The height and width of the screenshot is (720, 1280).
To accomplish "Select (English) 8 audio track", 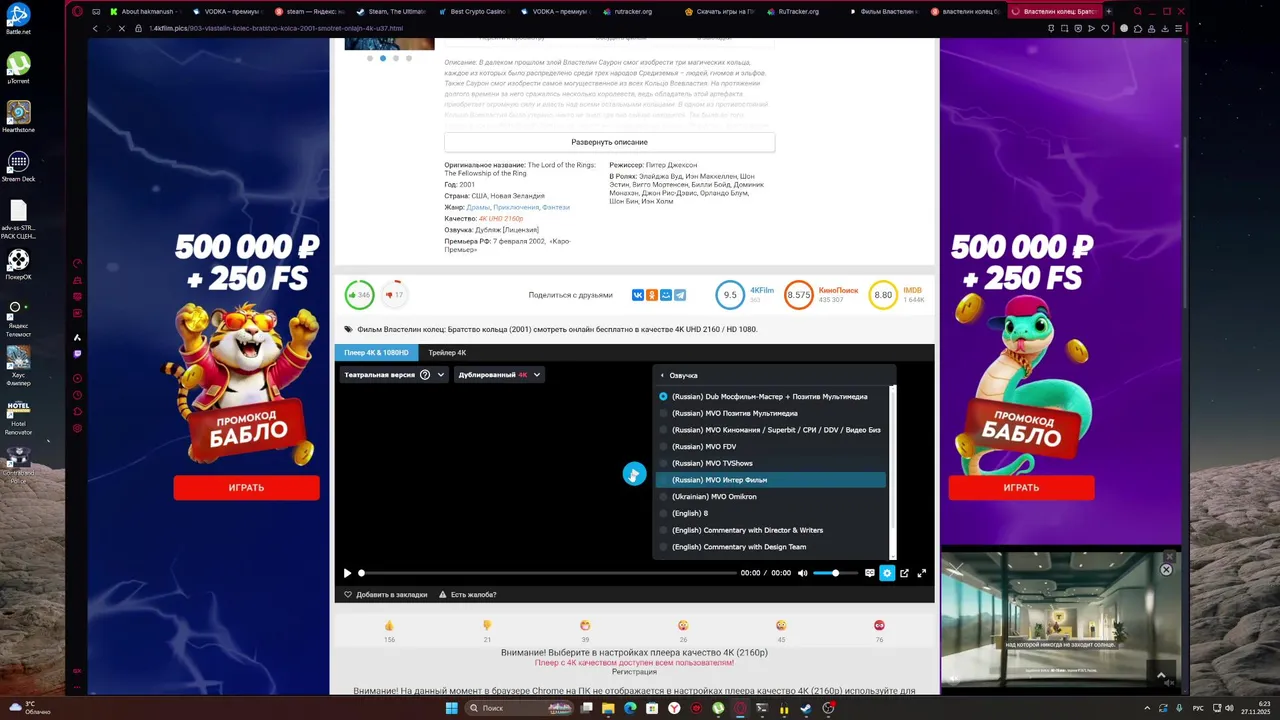I will click(771, 513).
